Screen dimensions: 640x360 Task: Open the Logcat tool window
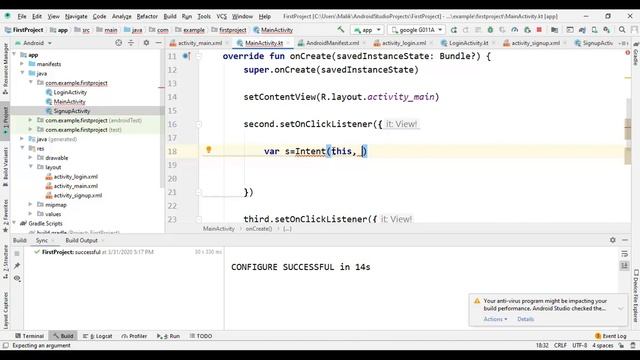98,336
